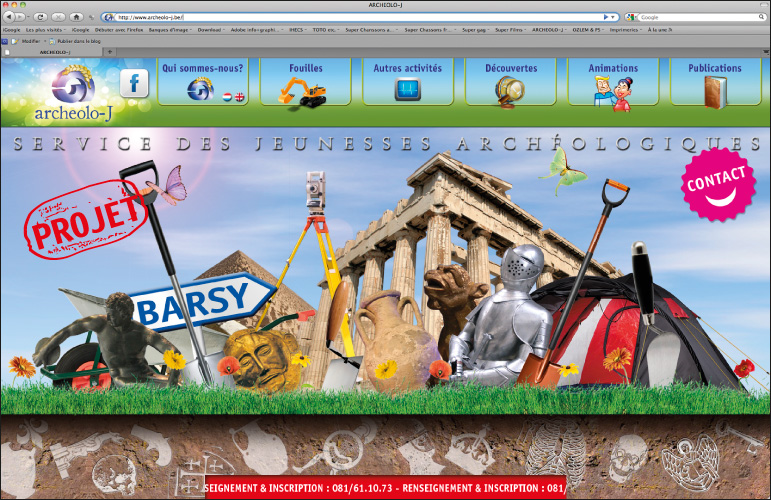Click the globe magnifier under Découvertes
The width and height of the screenshot is (771, 500).
510,91
